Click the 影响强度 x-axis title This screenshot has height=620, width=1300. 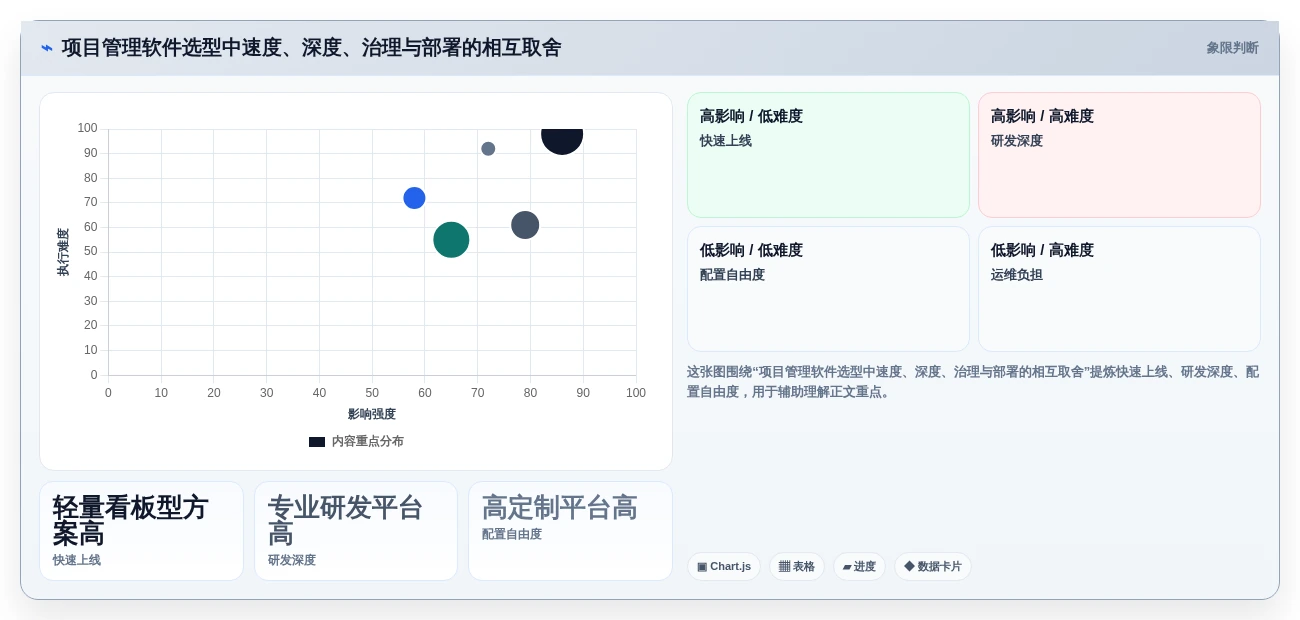372,414
